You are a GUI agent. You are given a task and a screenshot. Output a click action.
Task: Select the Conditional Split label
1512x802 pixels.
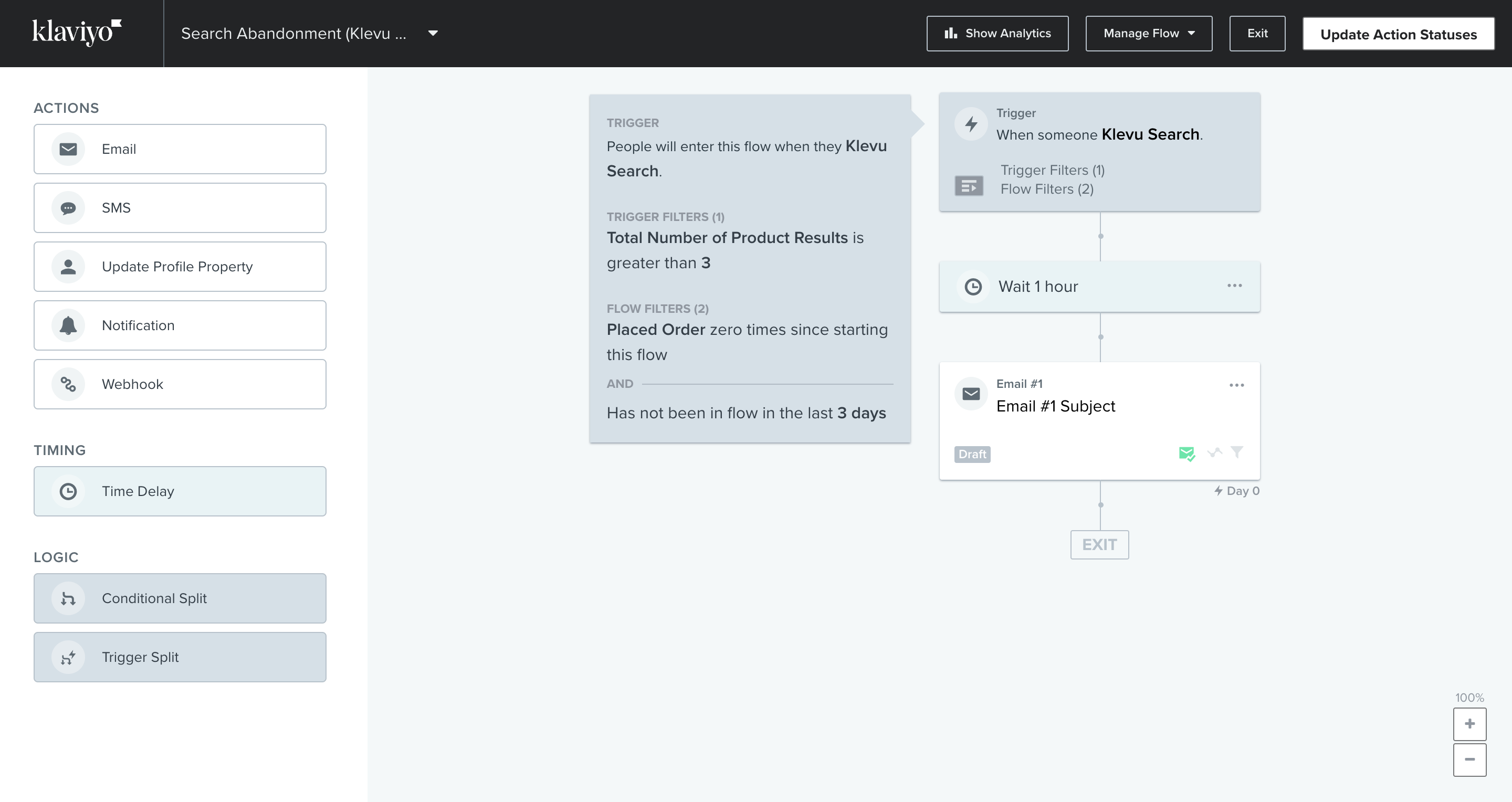tap(154, 598)
